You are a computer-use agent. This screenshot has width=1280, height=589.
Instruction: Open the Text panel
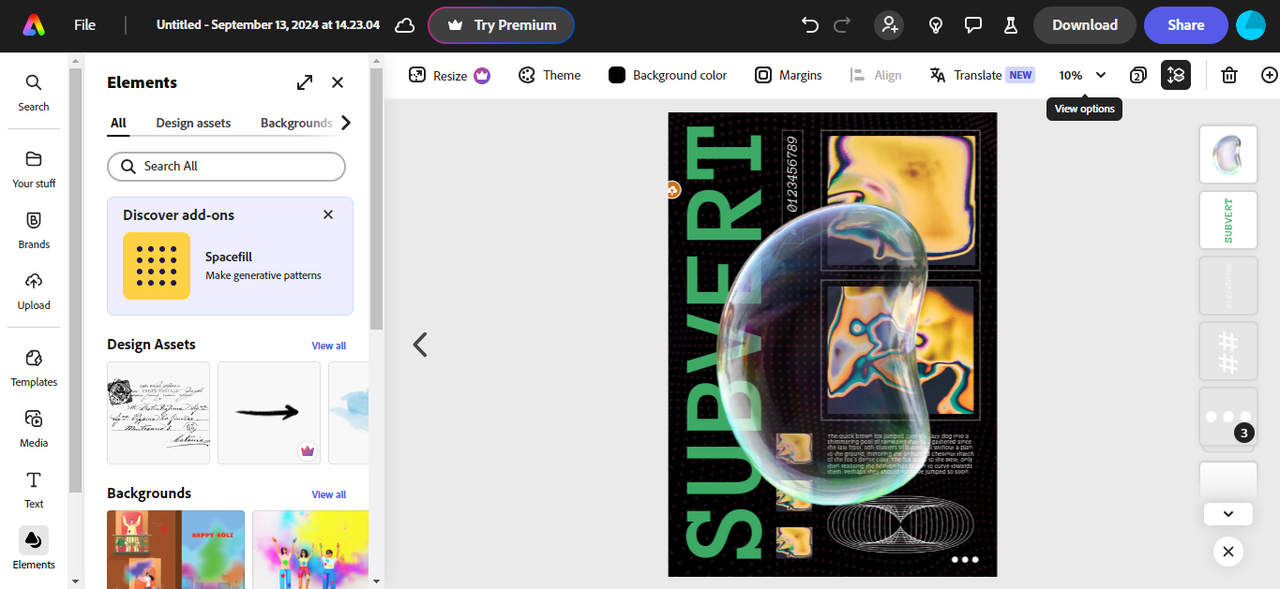point(33,490)
